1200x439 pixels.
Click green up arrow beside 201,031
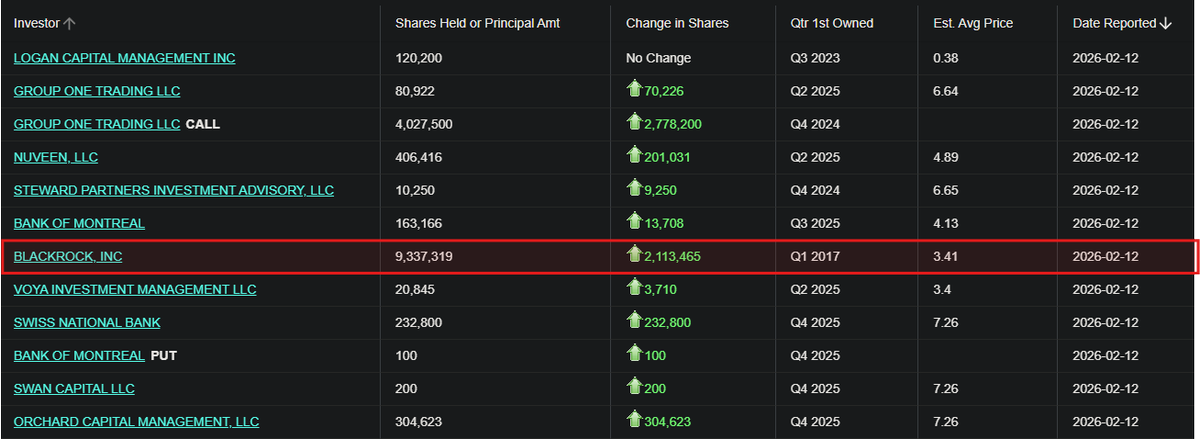tap(633, 157)
